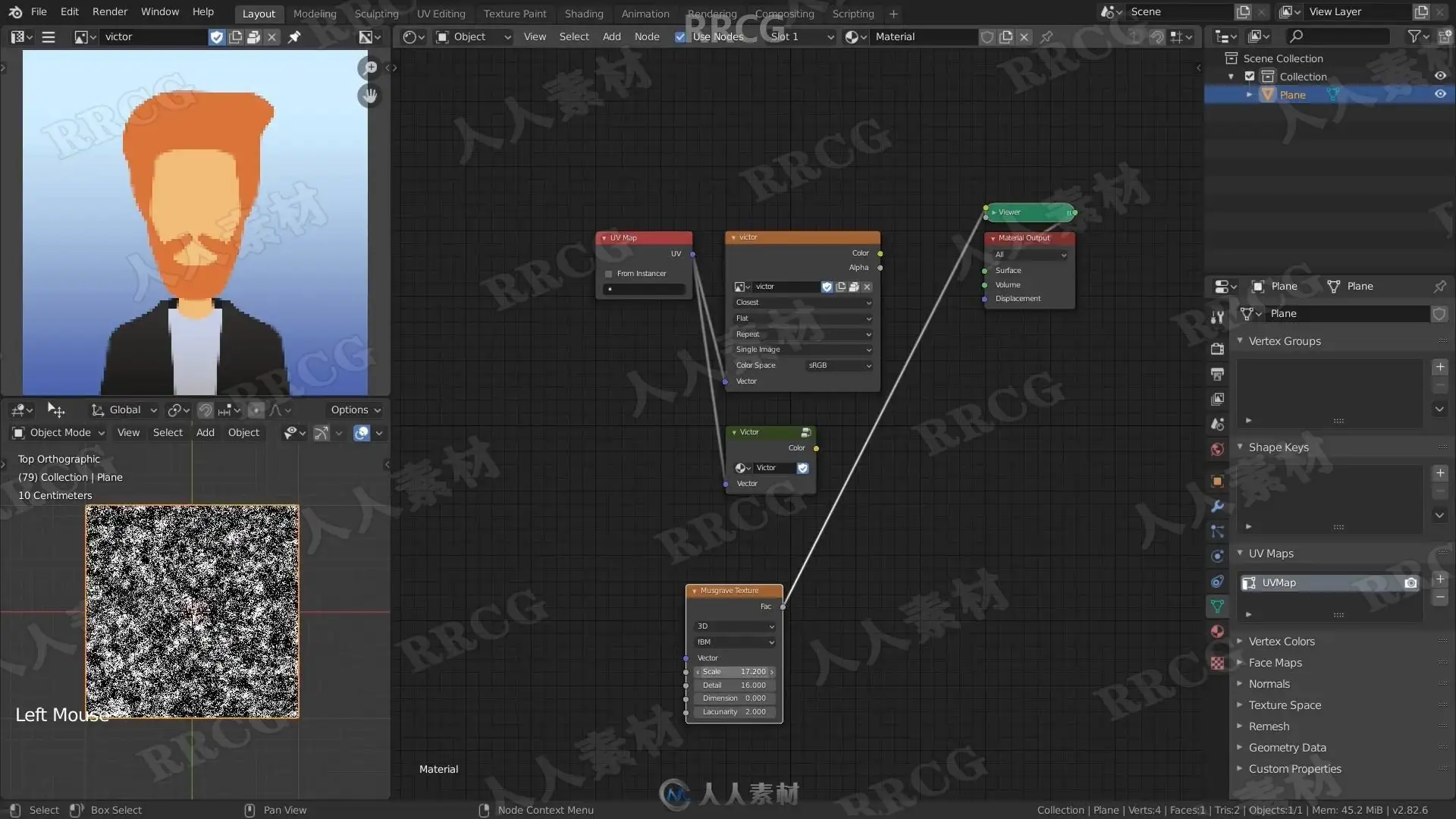Viewport: 1456px width, 819px height.
Task: Click the Scale value slider in Musgrave node
Action: [x=734, y=672]
